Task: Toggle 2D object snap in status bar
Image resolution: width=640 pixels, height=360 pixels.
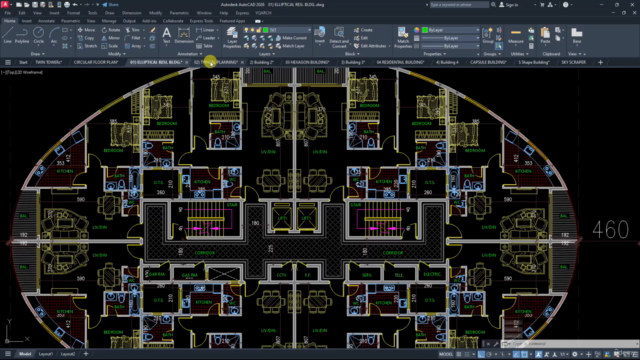Action: (524, 354)
